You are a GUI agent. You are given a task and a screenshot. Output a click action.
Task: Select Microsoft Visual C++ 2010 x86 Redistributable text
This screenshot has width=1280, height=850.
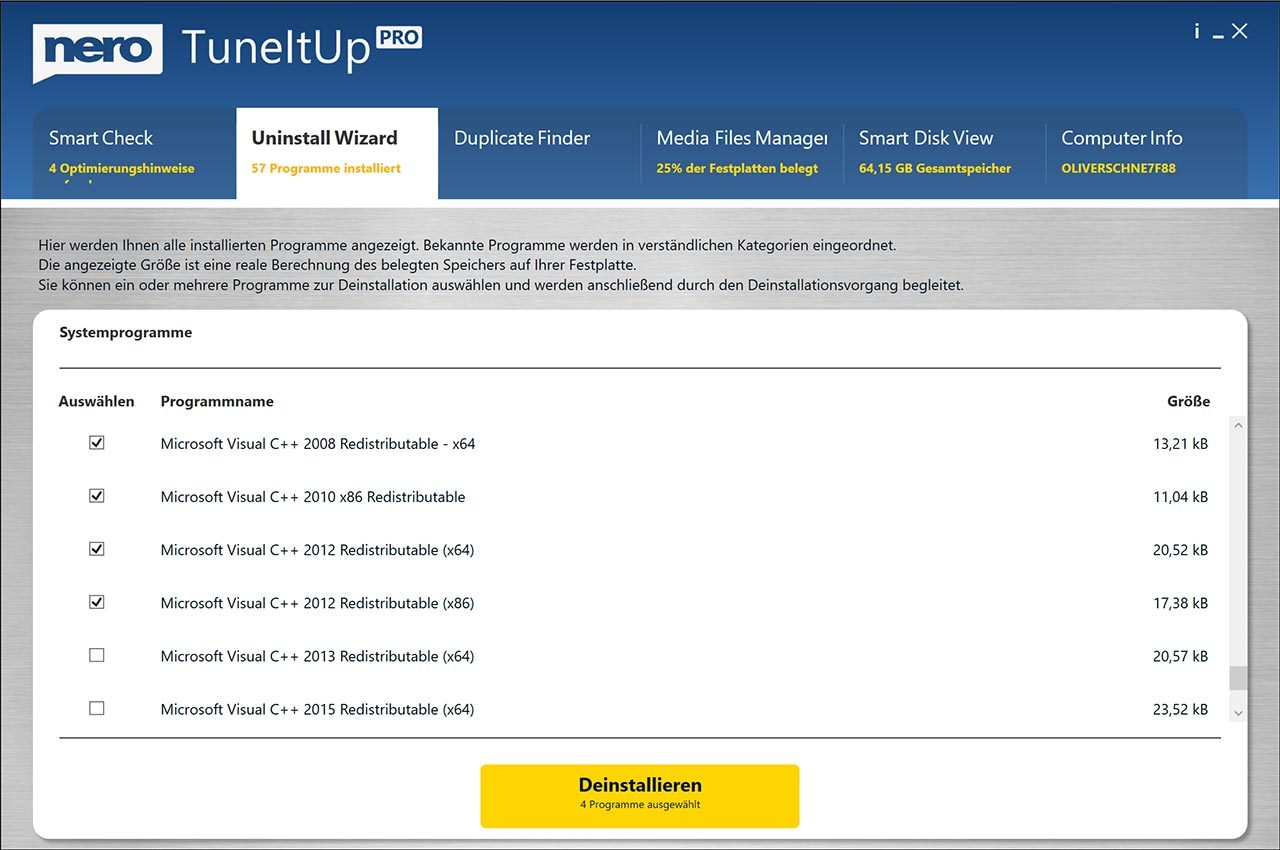point(313,496)
